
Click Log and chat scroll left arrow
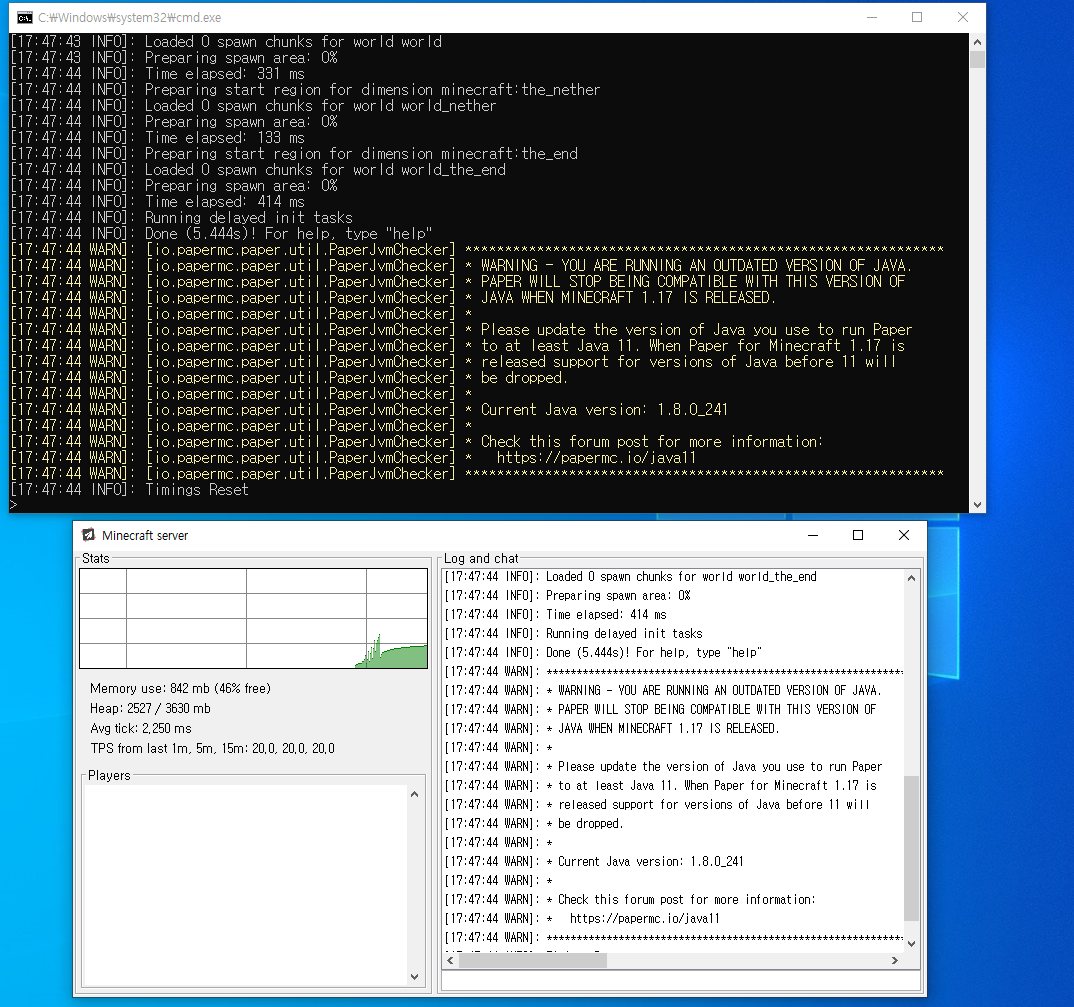click(x=451, y=960)
